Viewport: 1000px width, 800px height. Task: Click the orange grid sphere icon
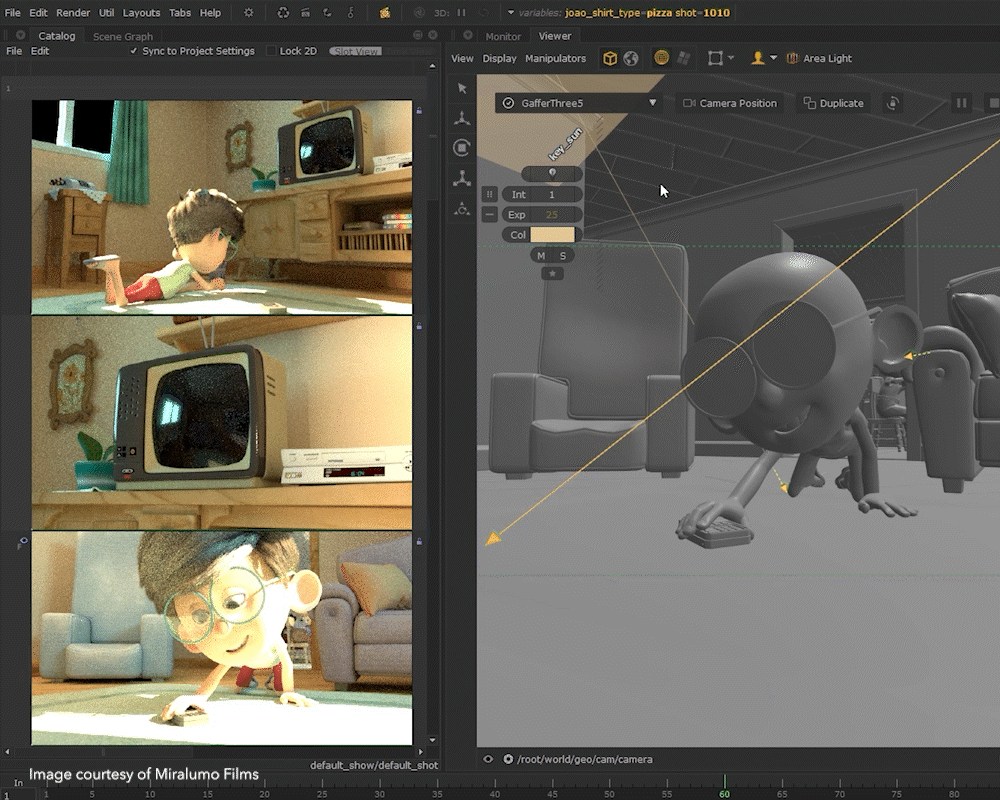click(x=662, y=58)
